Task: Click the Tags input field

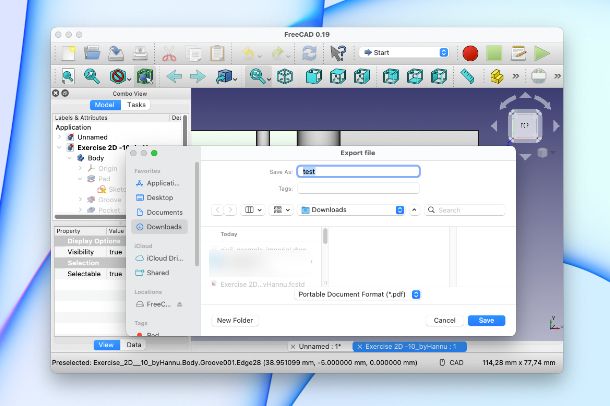Action: tap(358, 189)
